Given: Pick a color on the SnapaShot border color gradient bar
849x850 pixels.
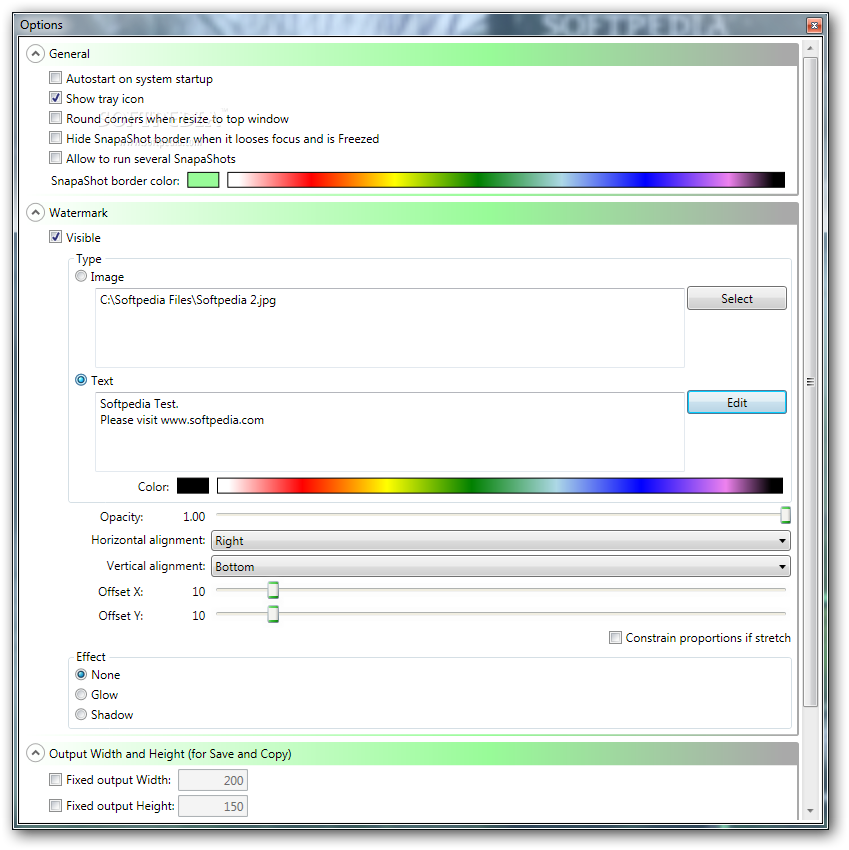Looking at the screenshot, I should (506, 181).
